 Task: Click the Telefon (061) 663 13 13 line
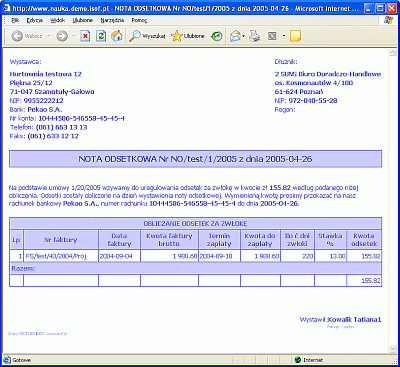pos(49,127)
